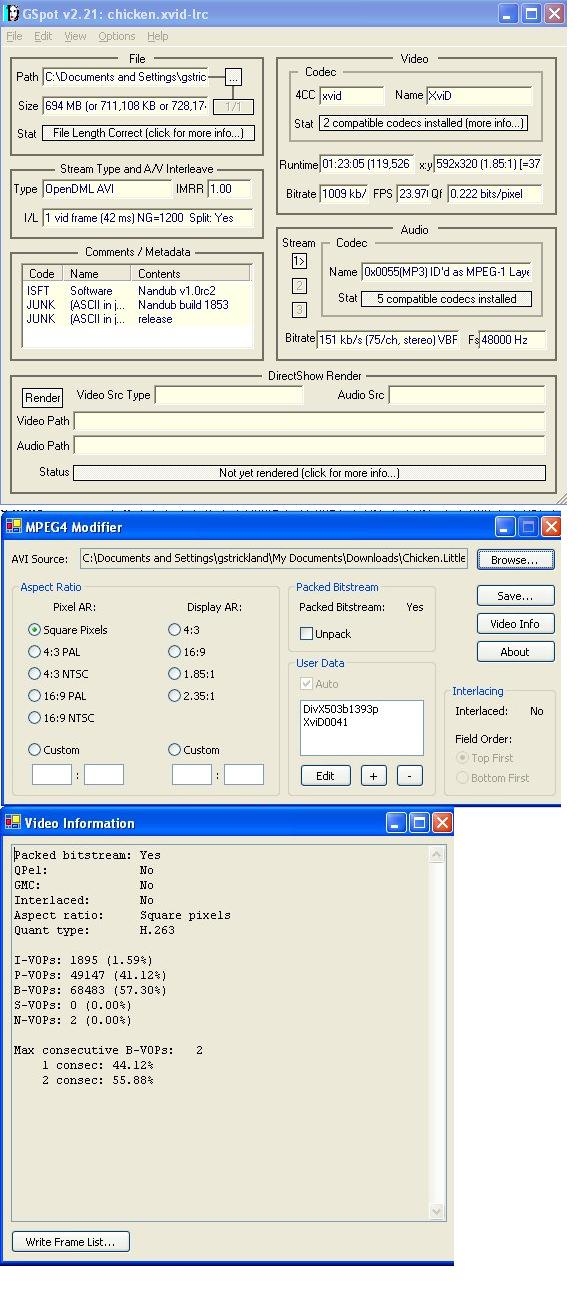Click '2 compatible codecs installed' video stat
584x1290 pixels.
(x=423, y=124)
